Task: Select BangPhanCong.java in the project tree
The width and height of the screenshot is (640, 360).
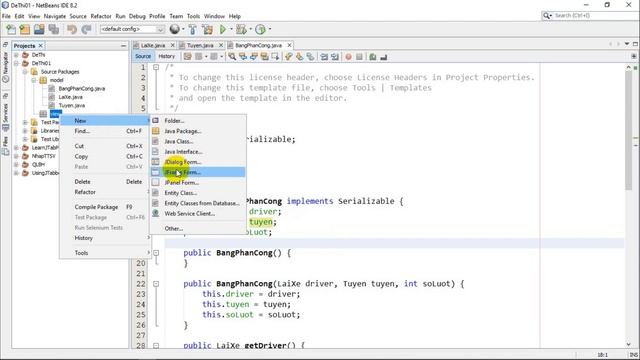Action: click(81, 89)
